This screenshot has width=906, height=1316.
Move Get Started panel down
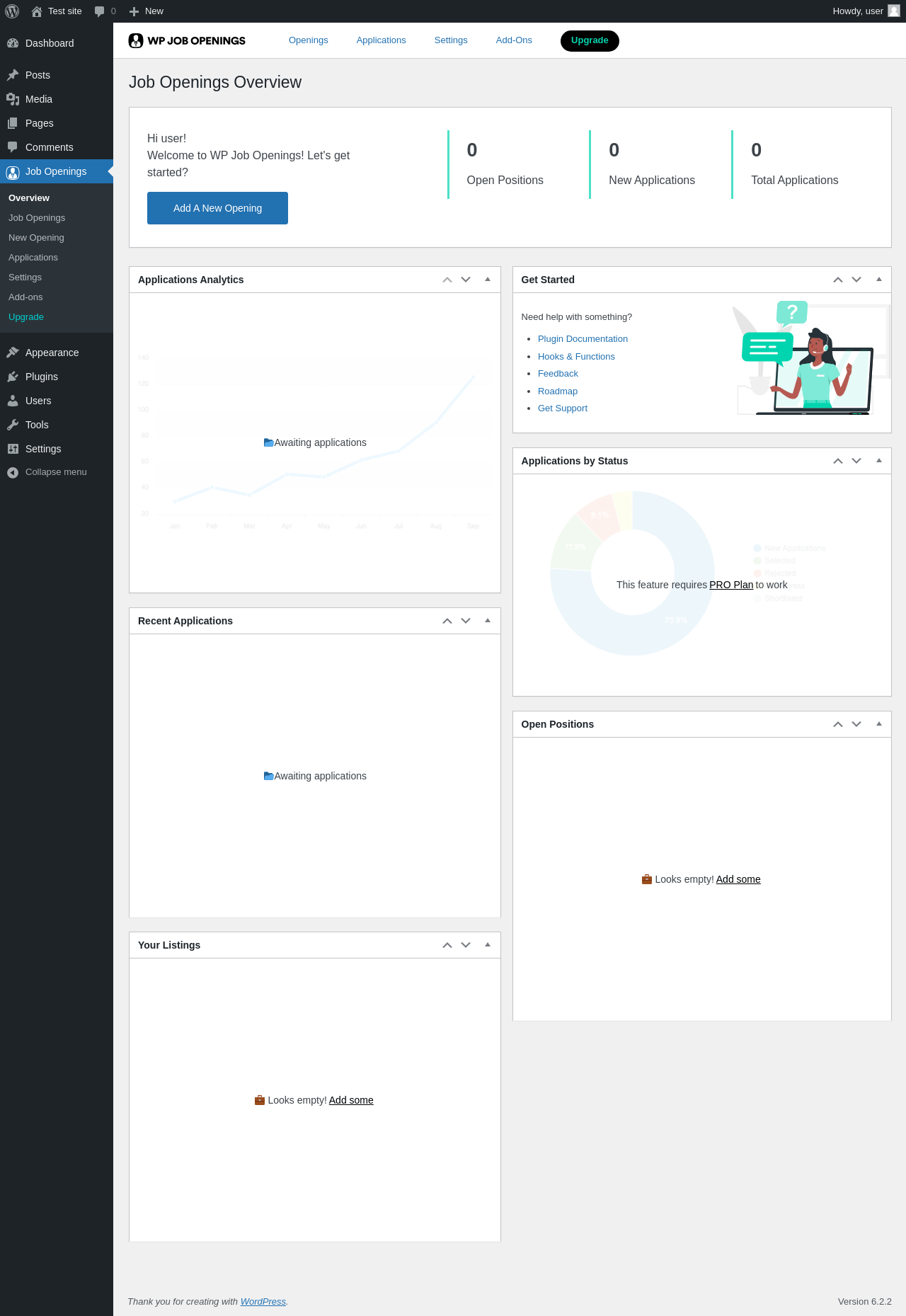[x=856, y=280]
